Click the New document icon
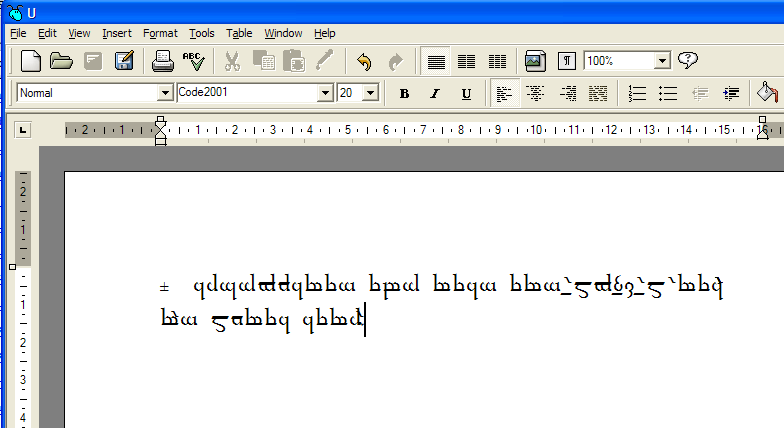 (31, 61)
